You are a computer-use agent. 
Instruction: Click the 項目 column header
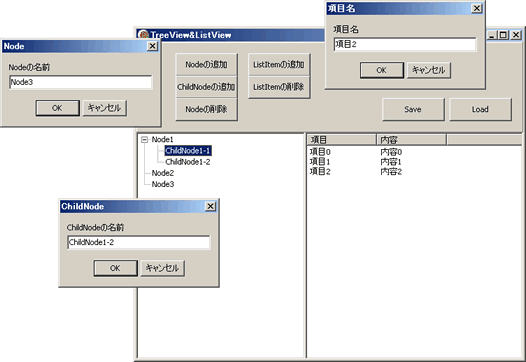[x=341, y=139]
